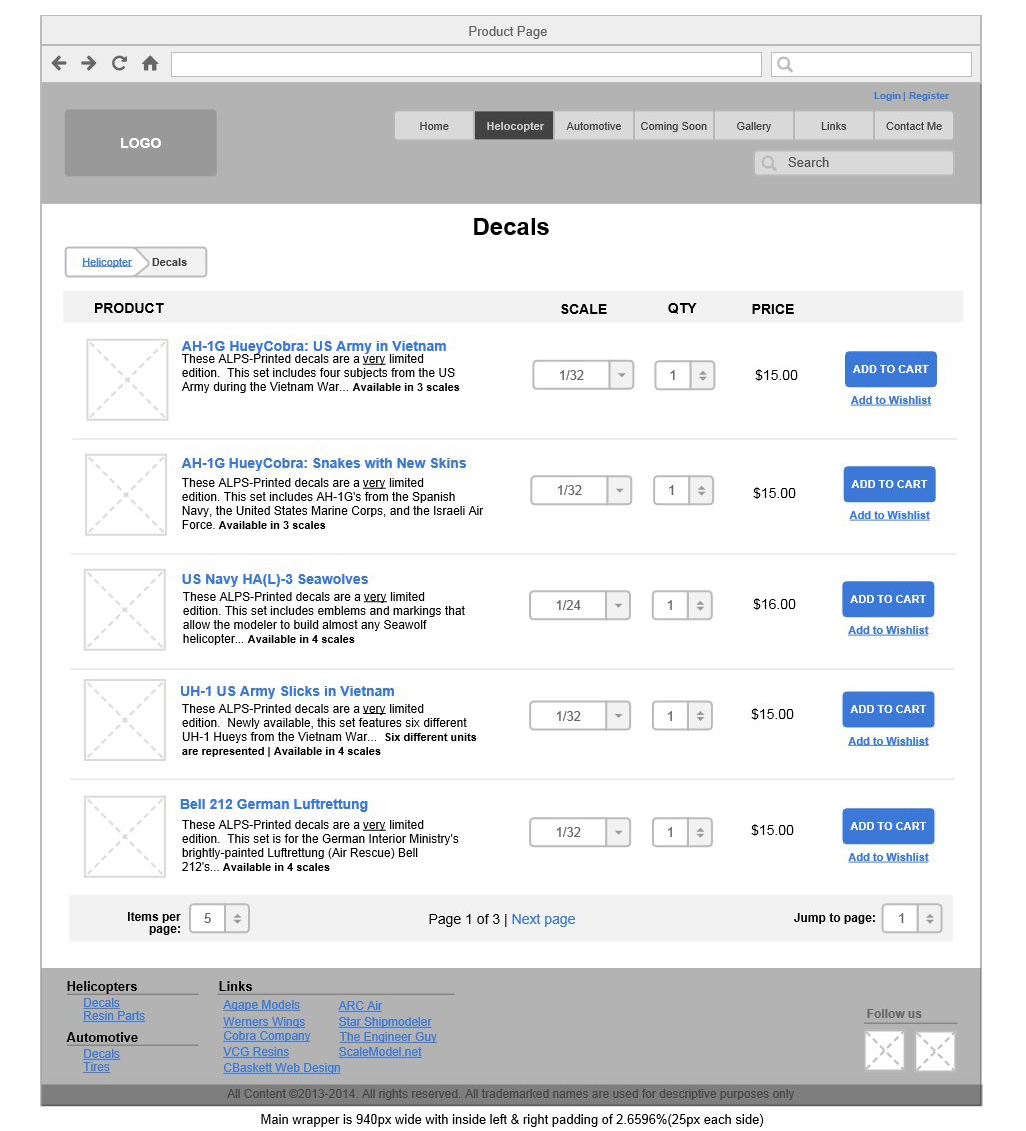Click the second Follow us social icon
The width and height of the screenshot is (1026, 1131).
[x=935, y=1051]
